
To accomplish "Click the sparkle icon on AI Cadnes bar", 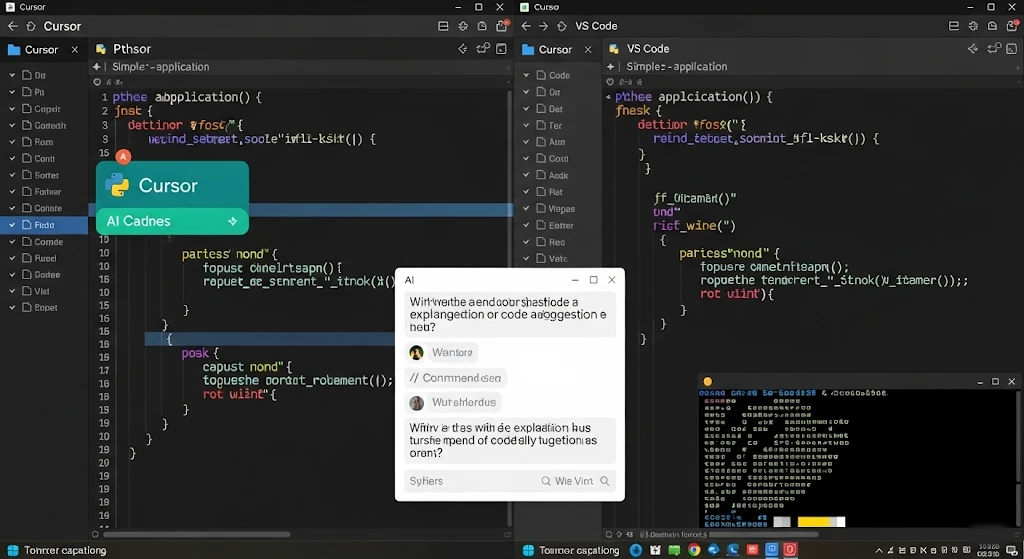I will pyautogui.click(x=232, y=221).
